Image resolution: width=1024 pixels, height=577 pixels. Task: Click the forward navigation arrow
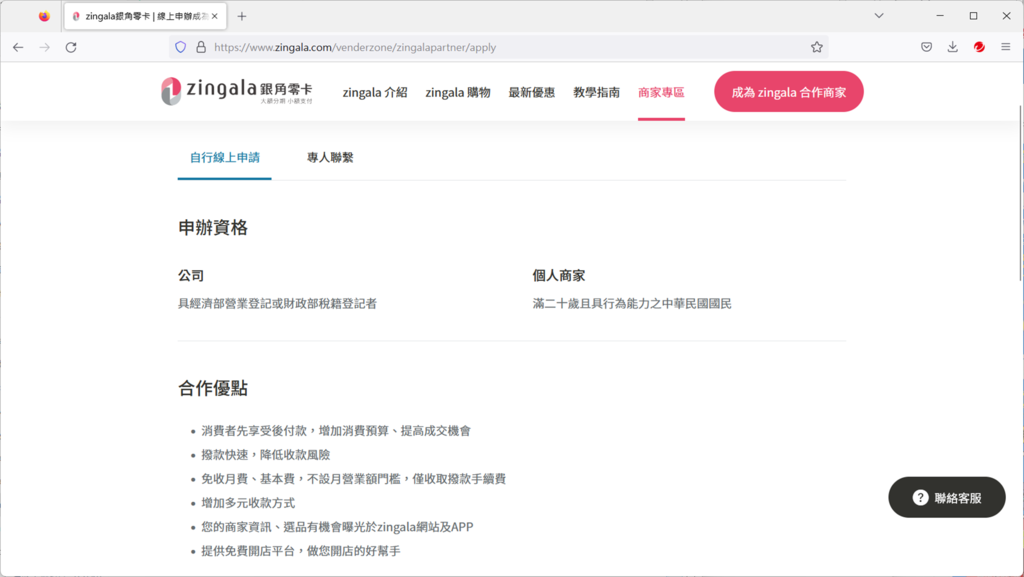(x=44, y=47)
